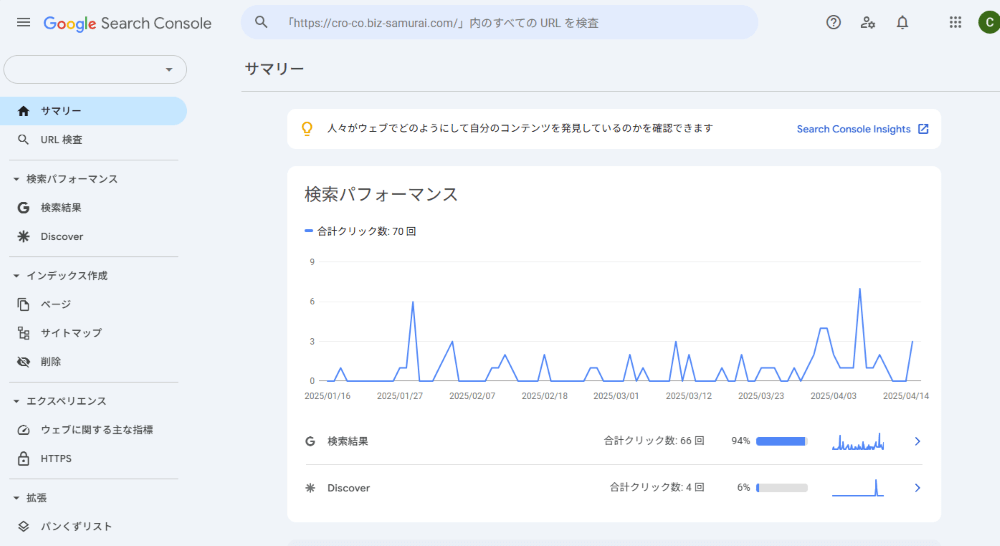Click Discover label in performance card

tap(348, 488)
